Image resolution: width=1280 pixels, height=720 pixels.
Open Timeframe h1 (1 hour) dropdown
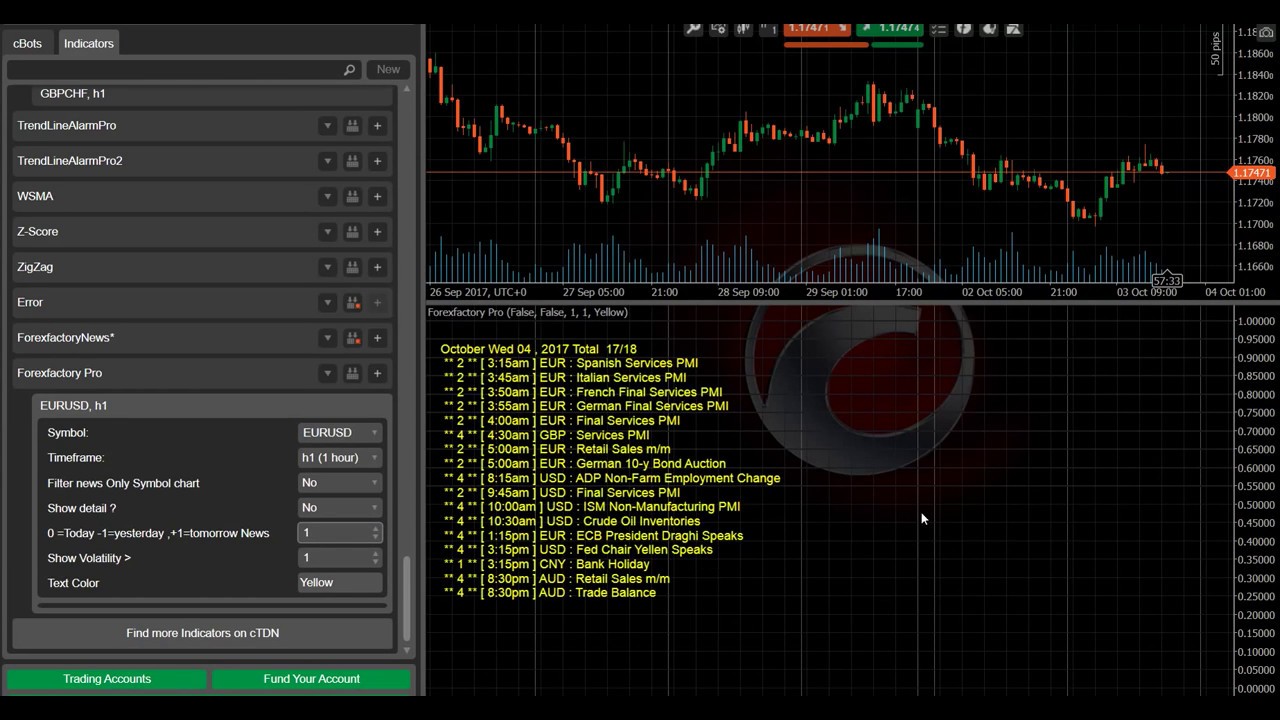(340, 458)
